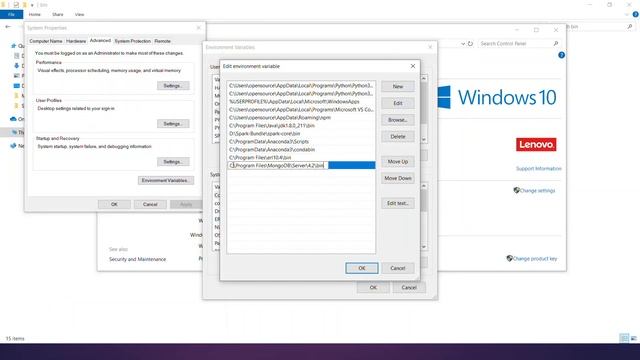This screenshot has width=640, height=360.
Task: Click Delete button in path editor
Action: 398,137
